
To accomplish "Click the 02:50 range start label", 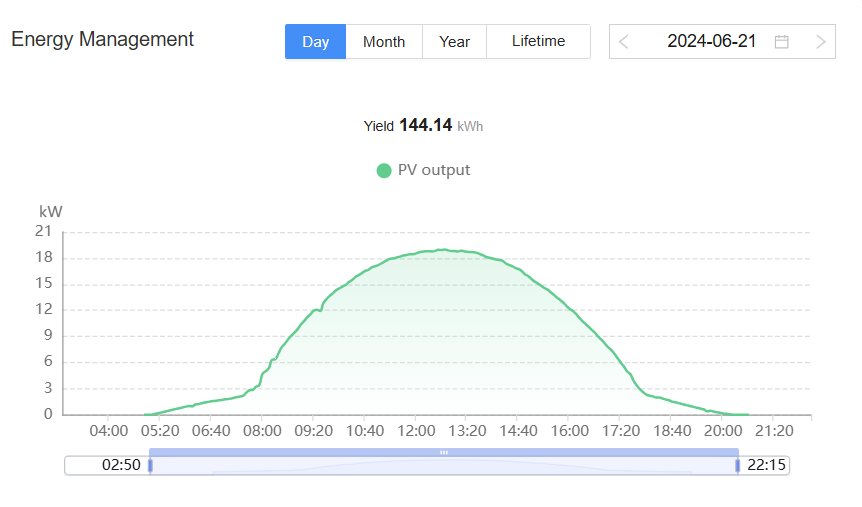I will [121, 465].
